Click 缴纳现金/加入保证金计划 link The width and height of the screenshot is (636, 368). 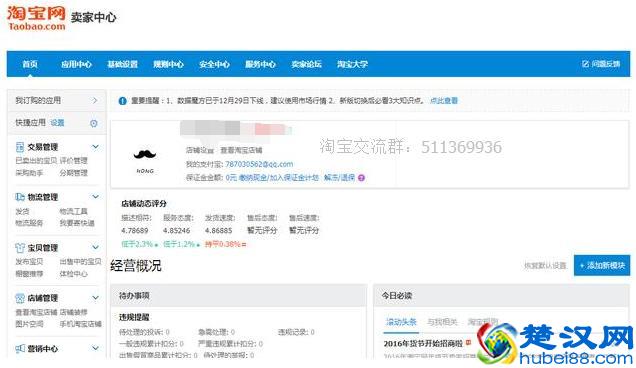pyautogui.click(x=279, y=177)
